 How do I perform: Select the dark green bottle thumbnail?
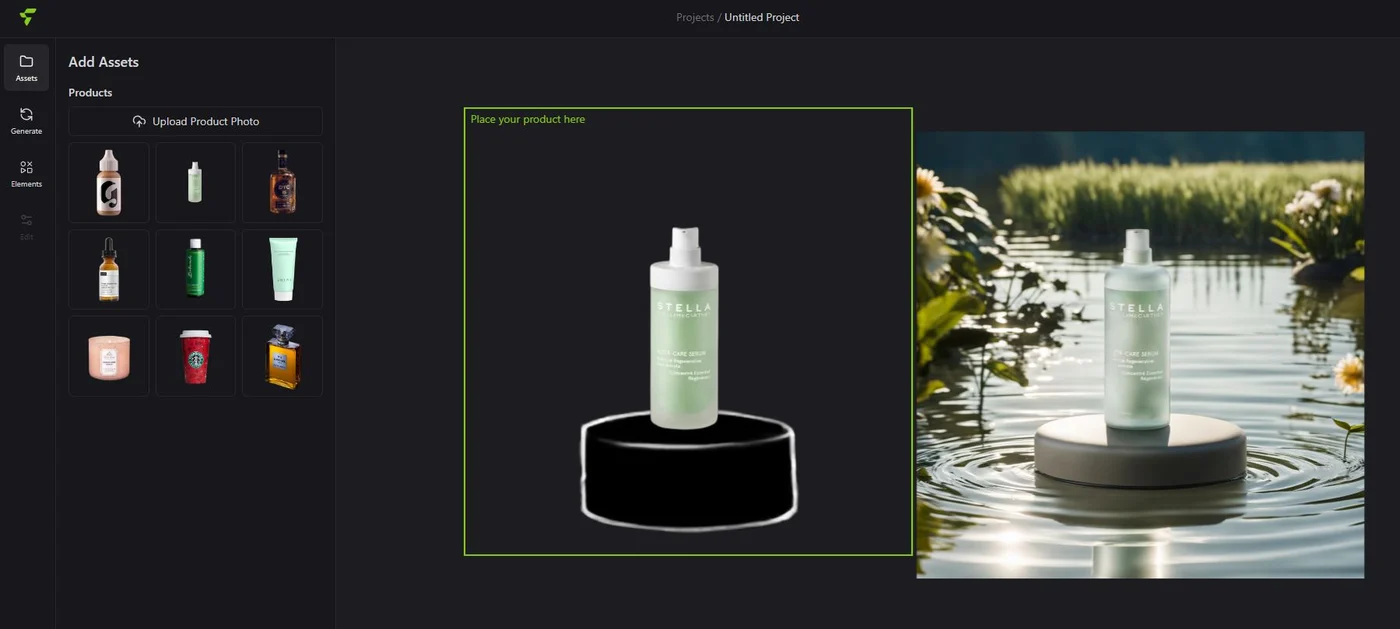point(196,269)
